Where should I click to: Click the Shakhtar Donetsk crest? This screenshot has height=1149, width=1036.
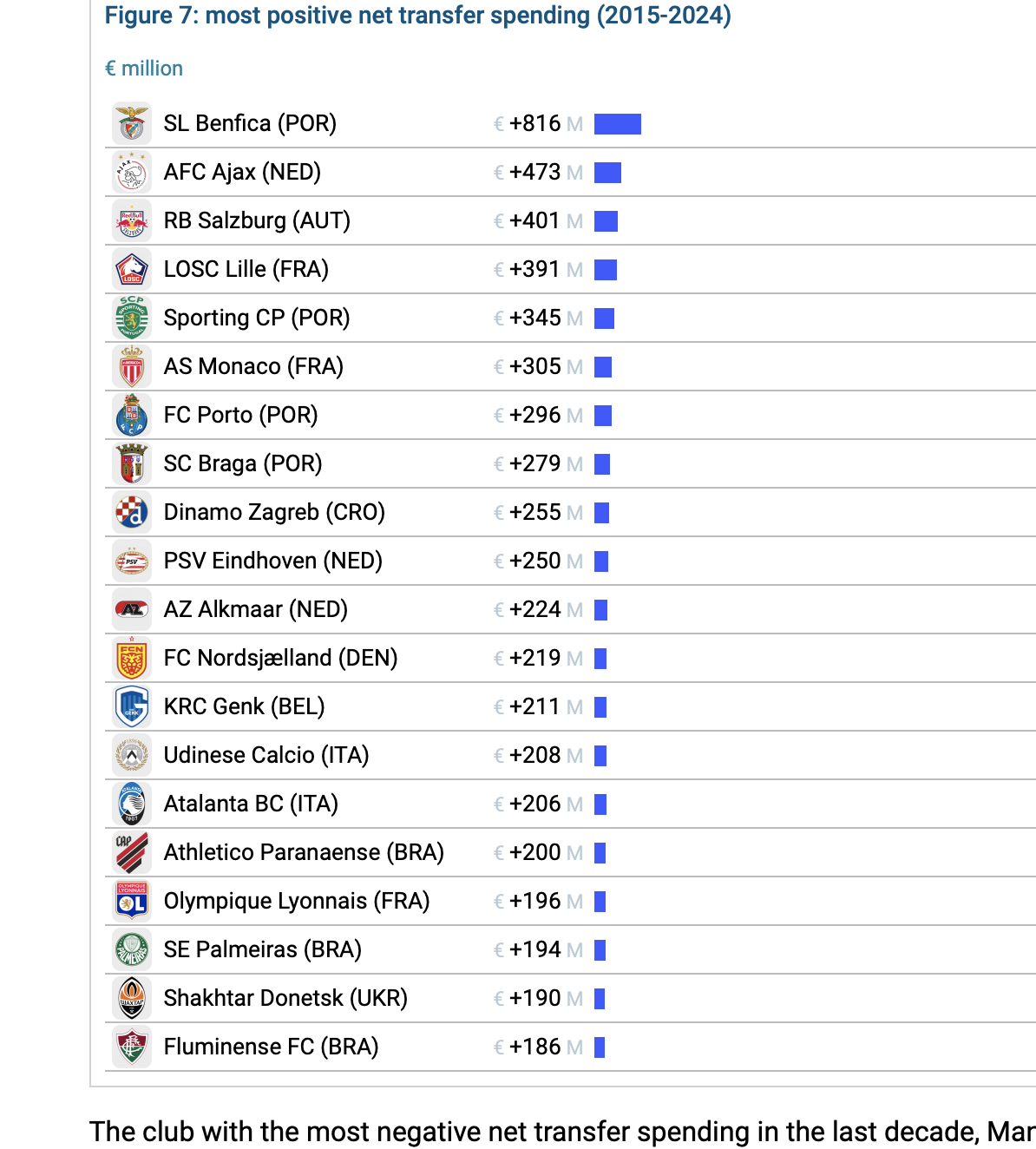coord(132,998)
